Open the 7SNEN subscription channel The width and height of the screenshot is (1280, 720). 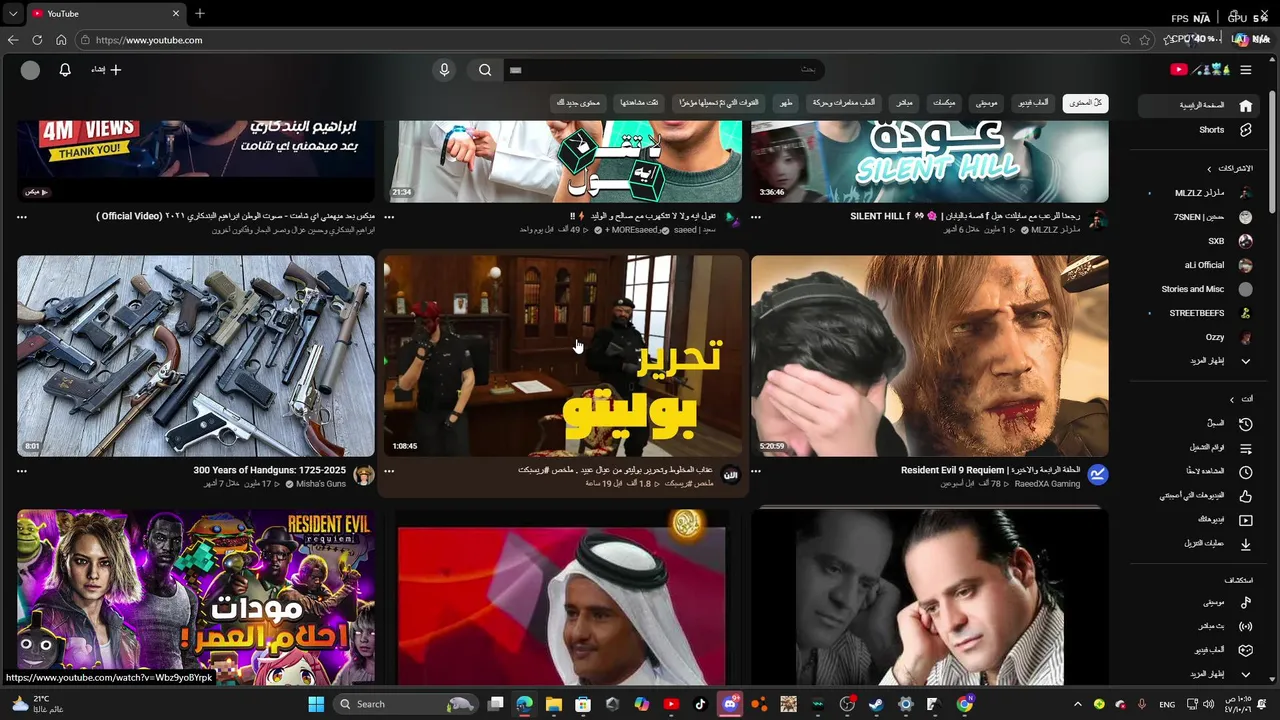(1199, 217)
